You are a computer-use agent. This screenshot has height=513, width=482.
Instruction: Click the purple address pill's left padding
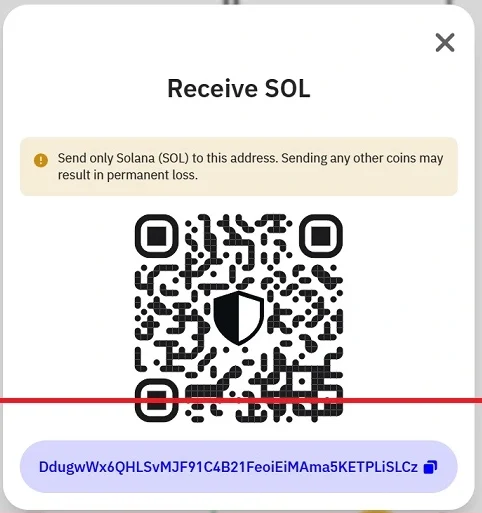(x=29, y=467)
